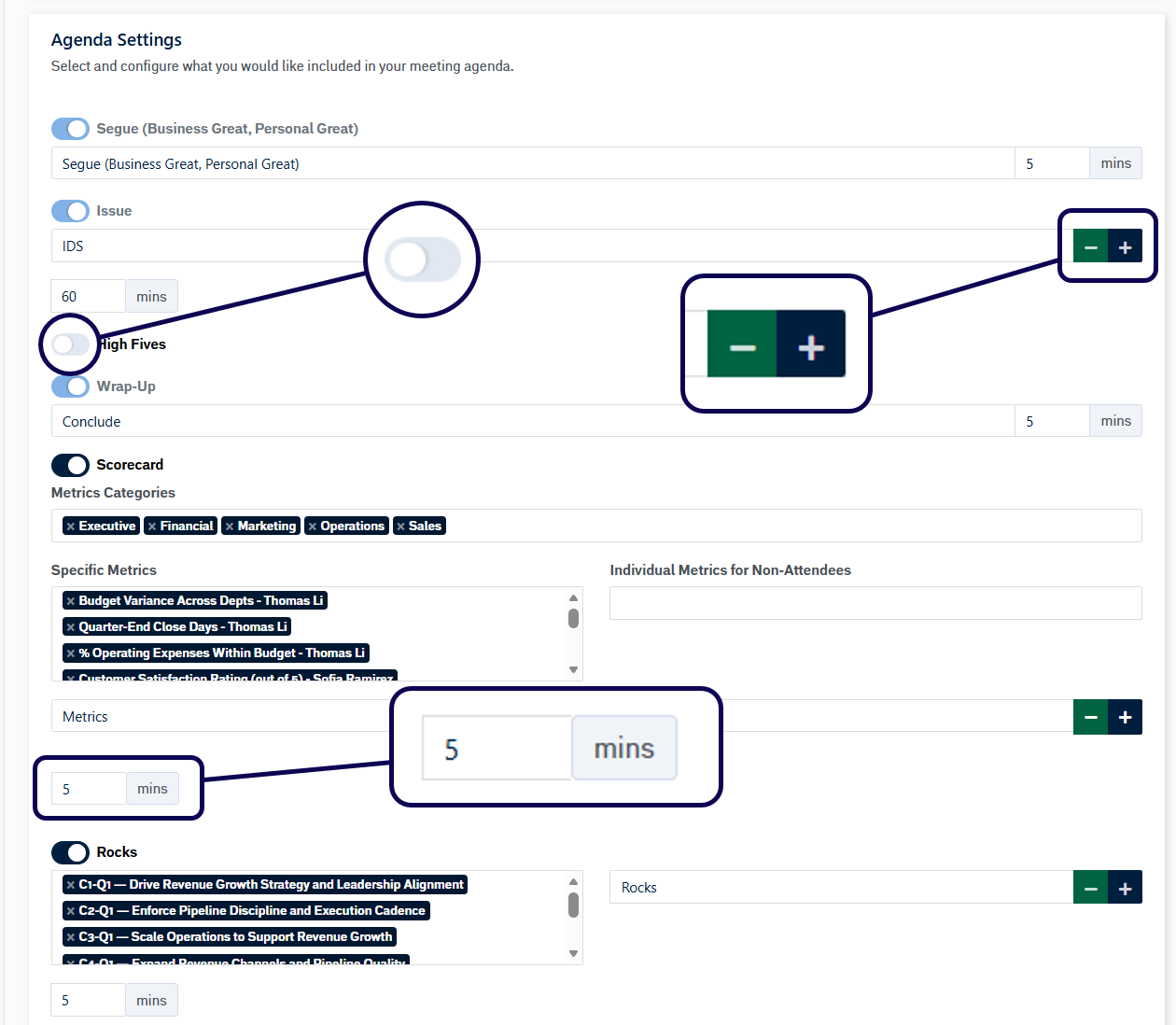Remove the Sales category tag
The image size is (1176, 1025).
click(401, 527)
